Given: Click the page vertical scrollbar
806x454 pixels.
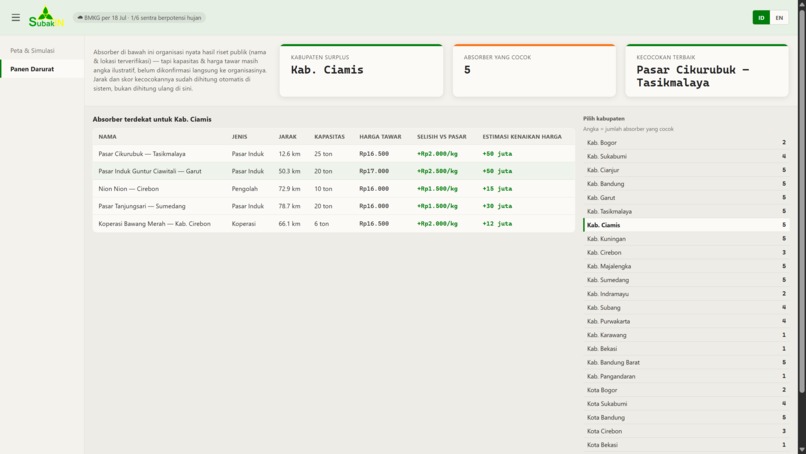Looking at the screenshot, I should point(801,202).
